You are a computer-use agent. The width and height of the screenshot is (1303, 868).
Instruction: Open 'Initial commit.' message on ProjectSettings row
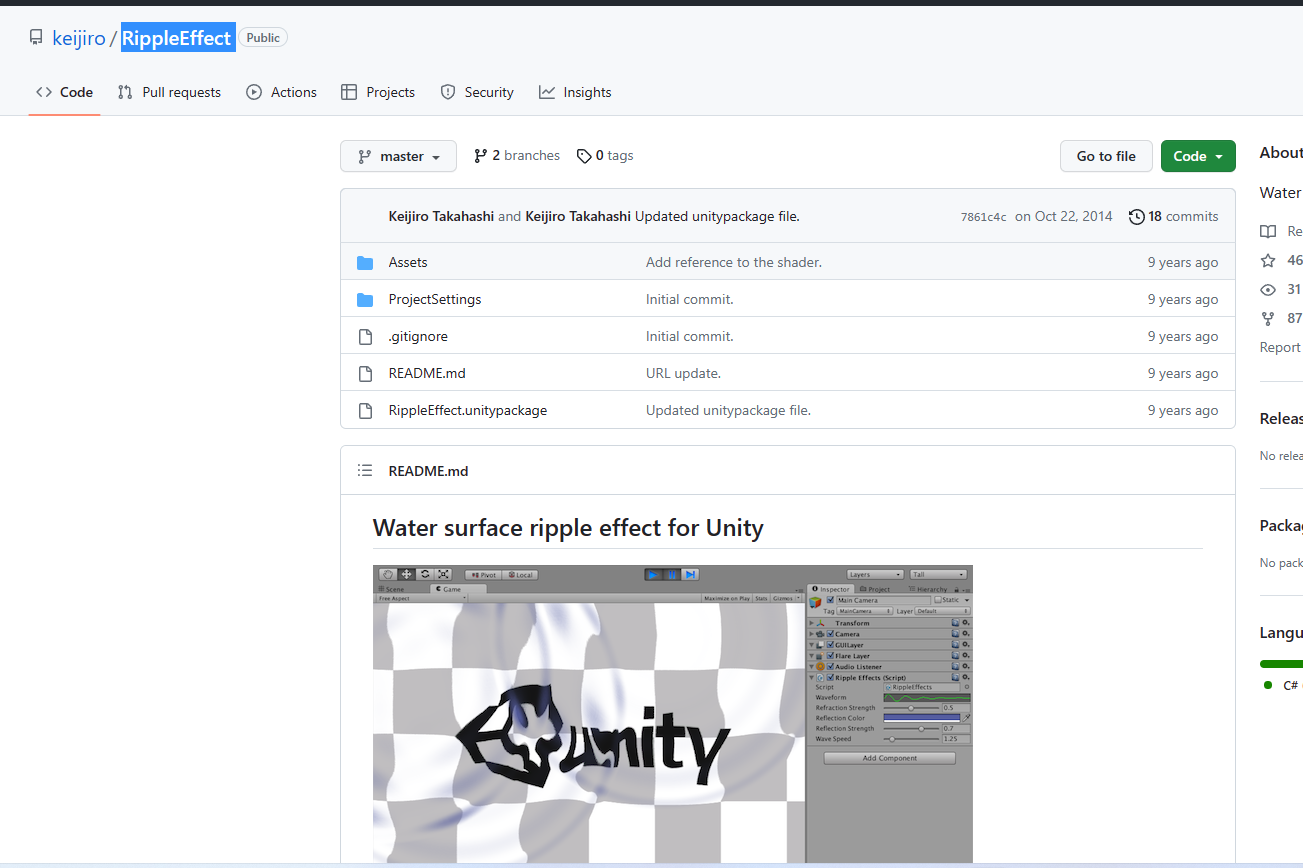click(690, 299)
